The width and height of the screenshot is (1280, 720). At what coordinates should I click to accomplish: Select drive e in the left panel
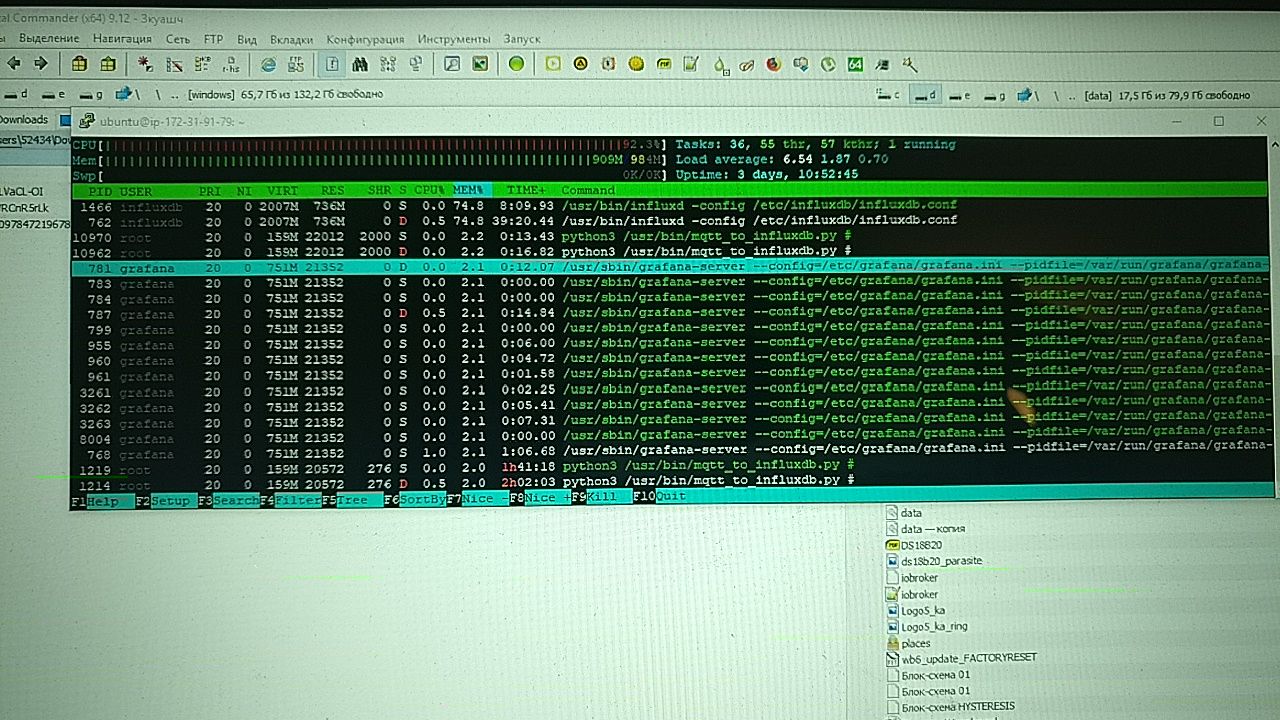(x=53, y=94)
